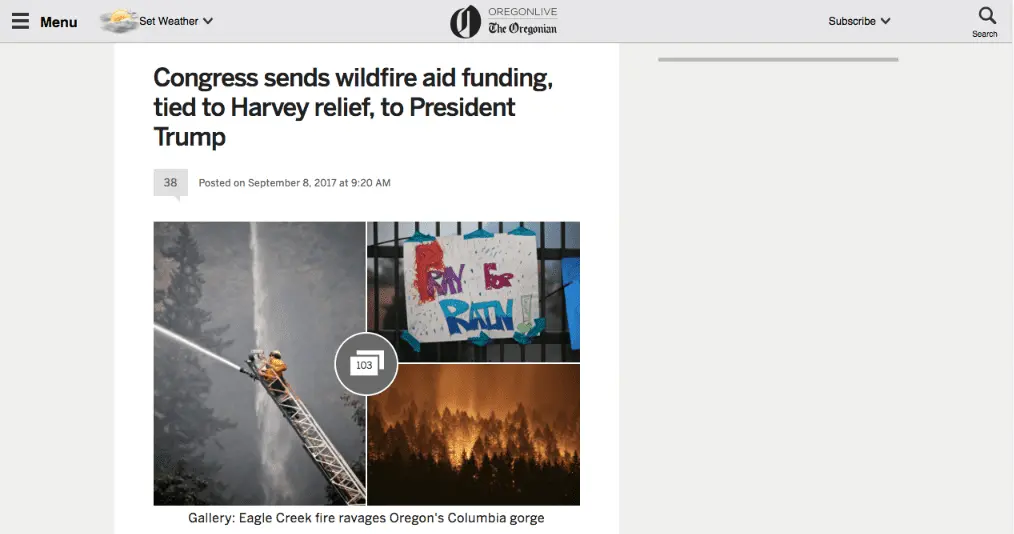The height and width of the screenshot is (534, 1014).
Task: Click the 38 comments bubble
Action: click(170, 184)
